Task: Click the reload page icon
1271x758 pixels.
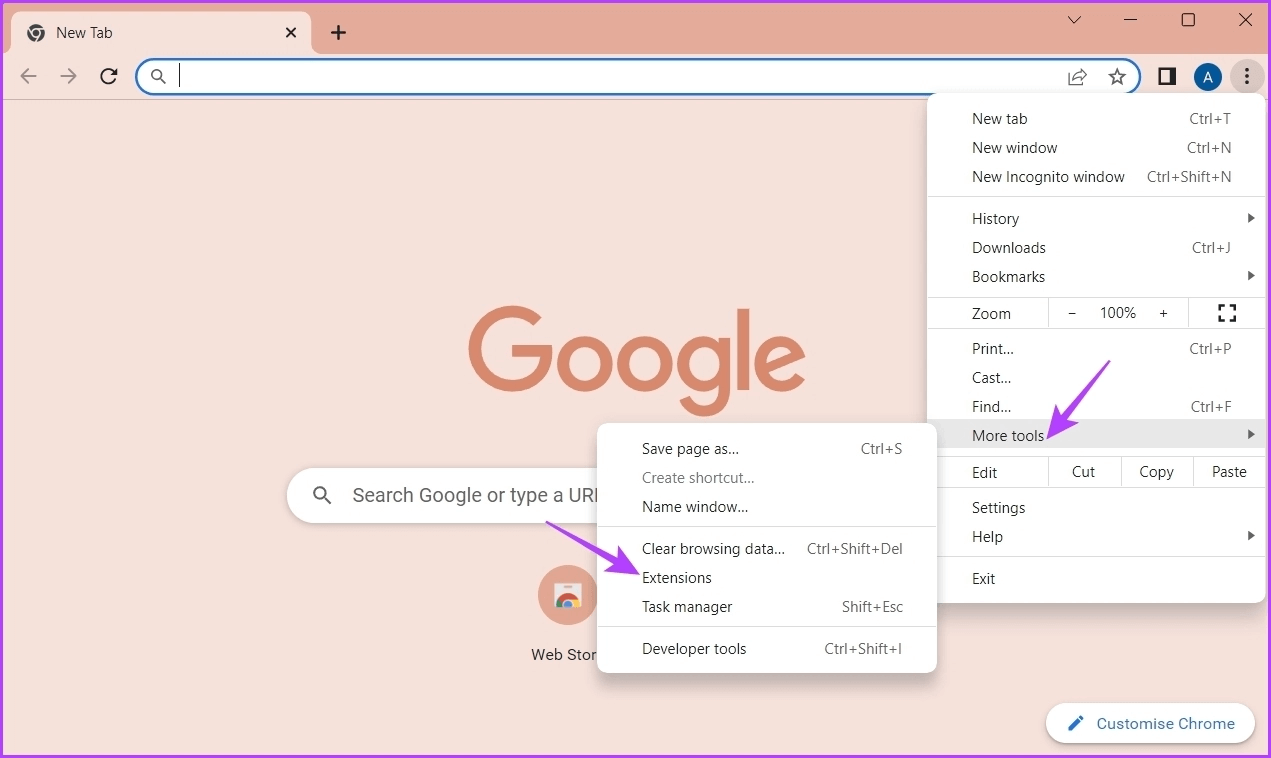Action: tap(109, 76)
